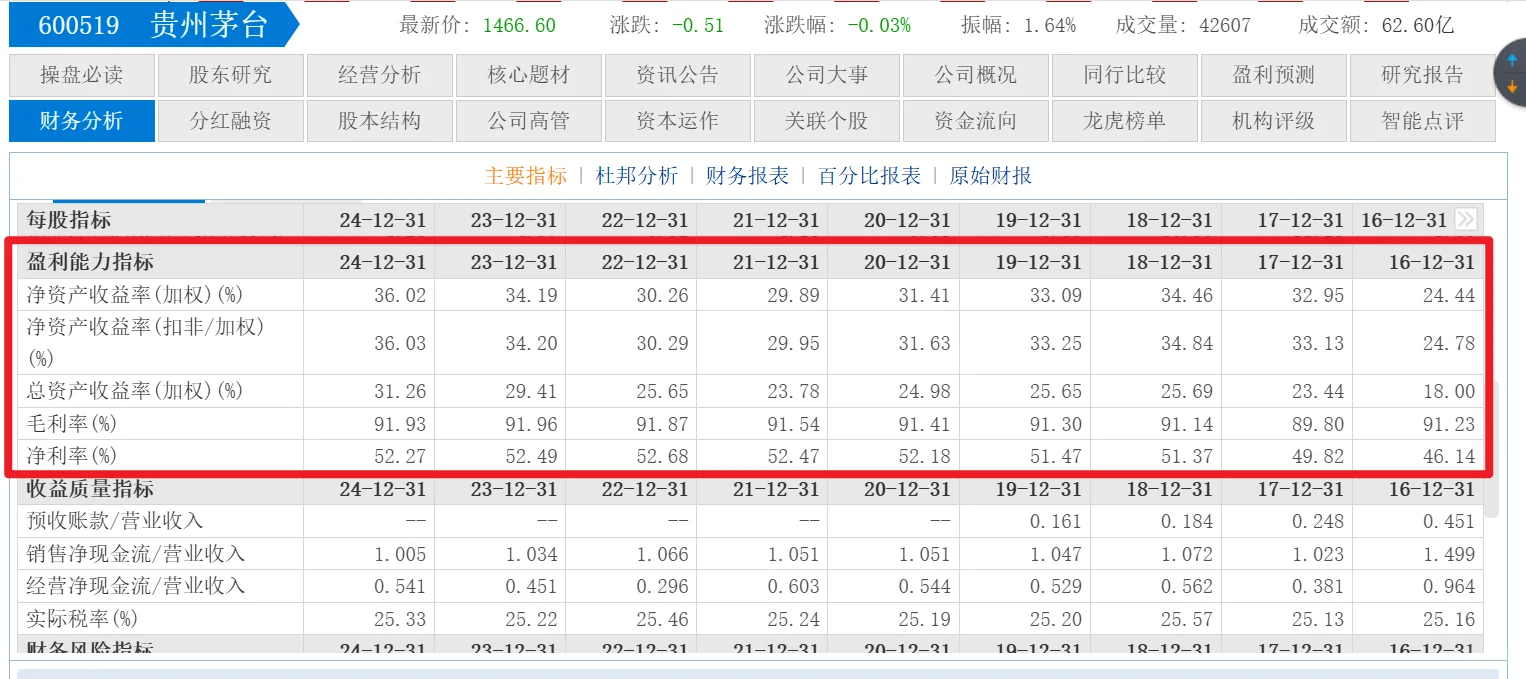Viewport: 1526px width, 679px height.
Task: Click the 涨跌幅 value -0.03%
Action: coord(878,25)
